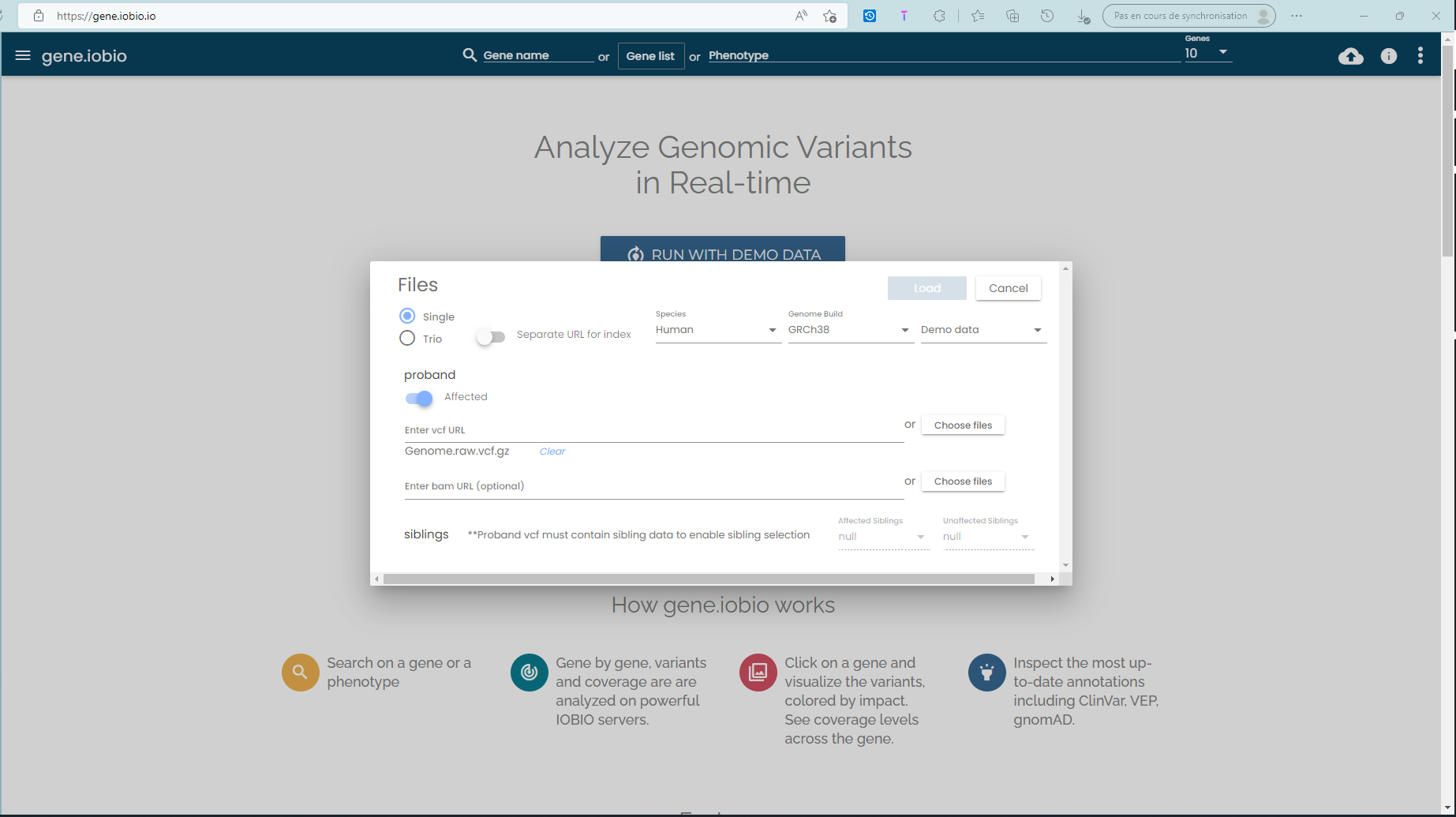Click the red variant visualization icon

tap(758, 672)
